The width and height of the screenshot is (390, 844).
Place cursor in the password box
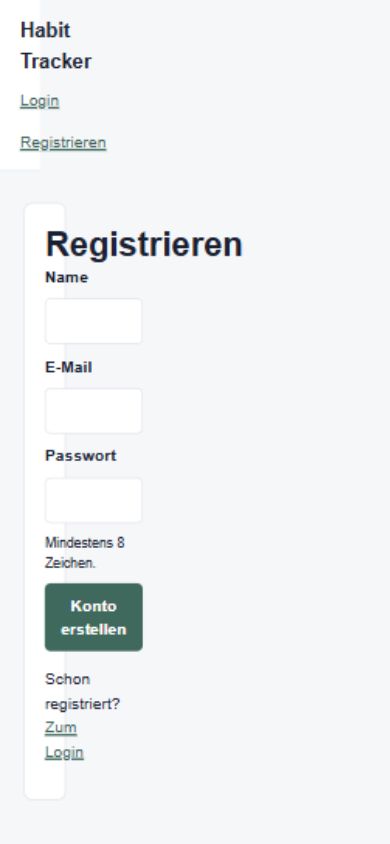pyautogui.click(x=94, y=500)
